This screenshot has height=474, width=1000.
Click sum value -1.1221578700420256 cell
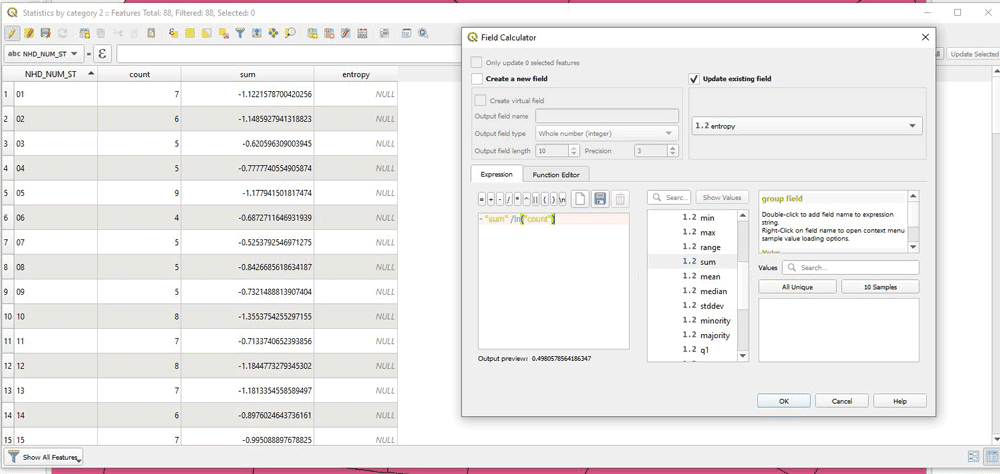247,94
